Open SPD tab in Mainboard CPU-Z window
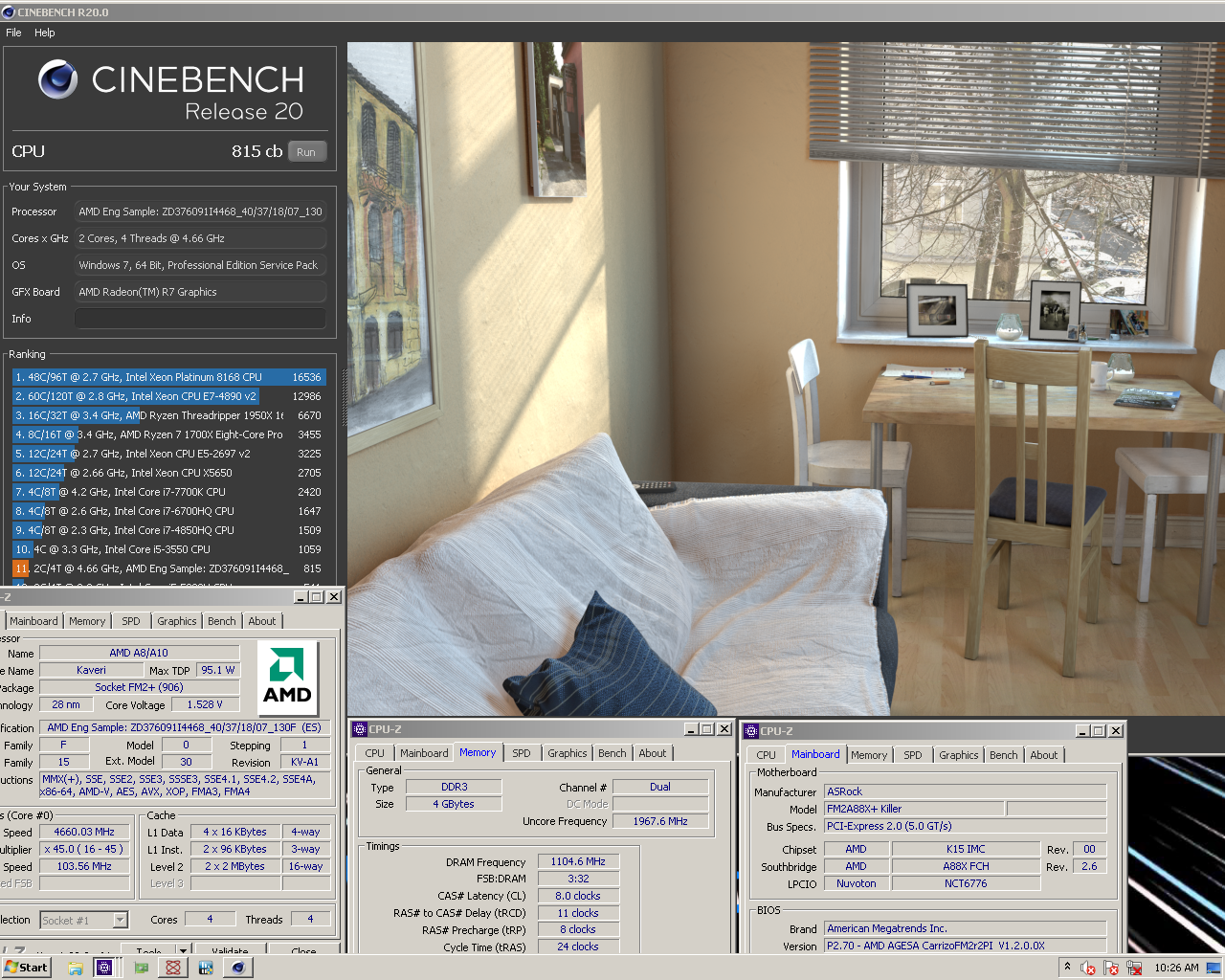Viewport: 1225px width, 980px height. coord(913,755)
